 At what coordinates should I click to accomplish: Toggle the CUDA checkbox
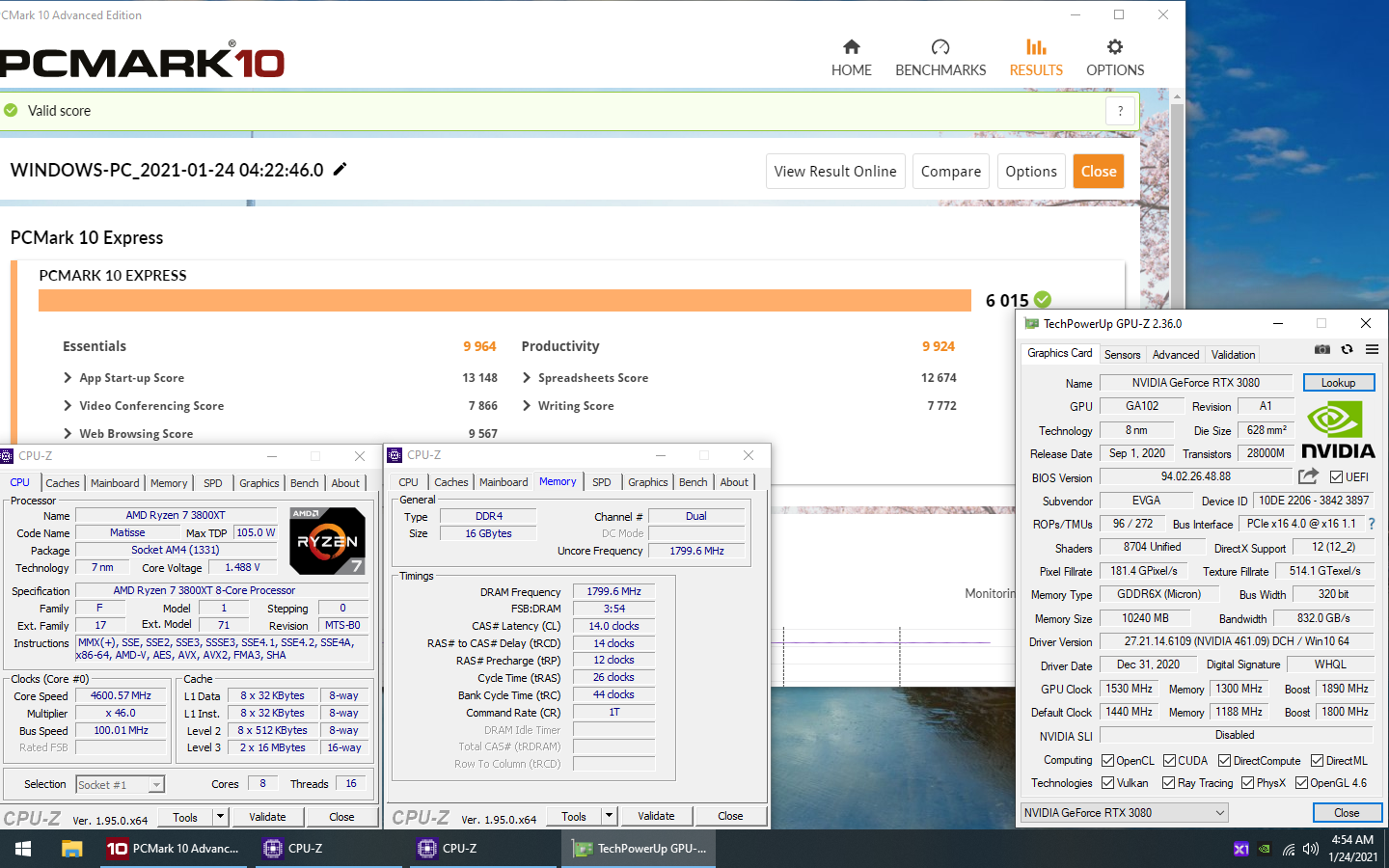(1169, 761)
